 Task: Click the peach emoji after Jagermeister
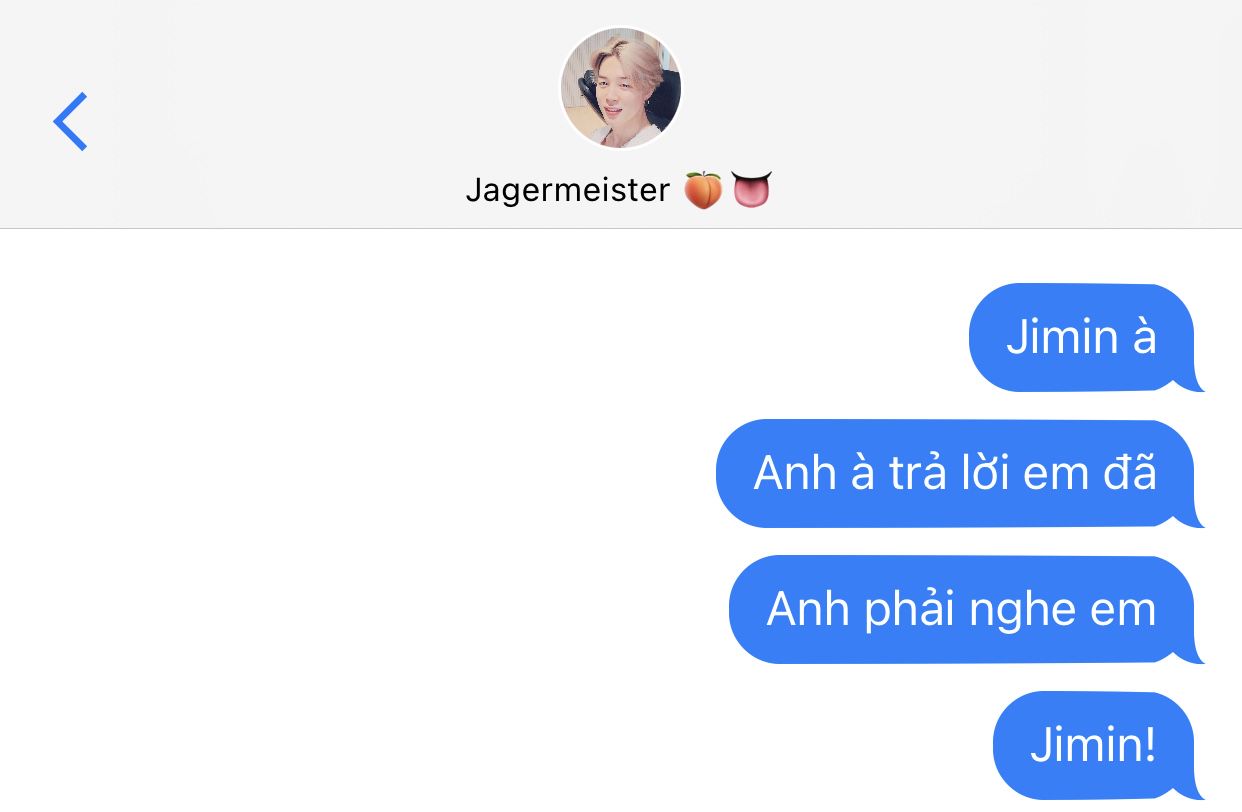click(x=703, y=189)
